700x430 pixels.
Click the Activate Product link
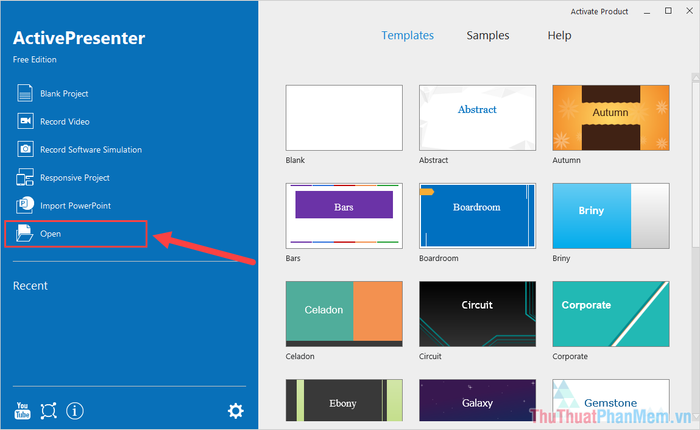pyautogui.click(x=599, y=12)
